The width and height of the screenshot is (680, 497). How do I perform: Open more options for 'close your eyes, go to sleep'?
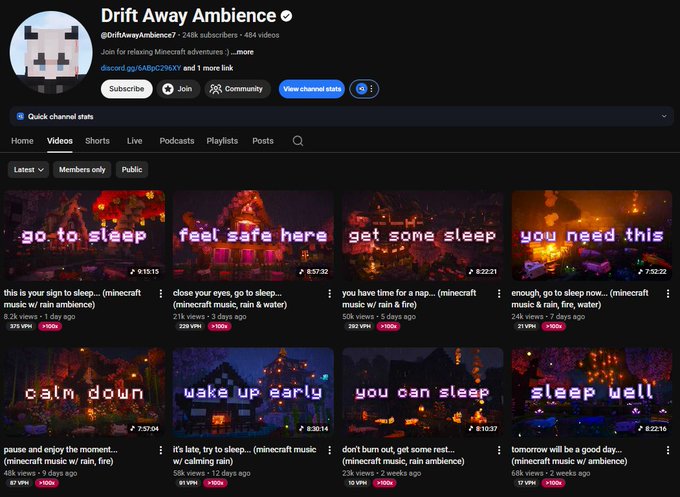point(330,294)
